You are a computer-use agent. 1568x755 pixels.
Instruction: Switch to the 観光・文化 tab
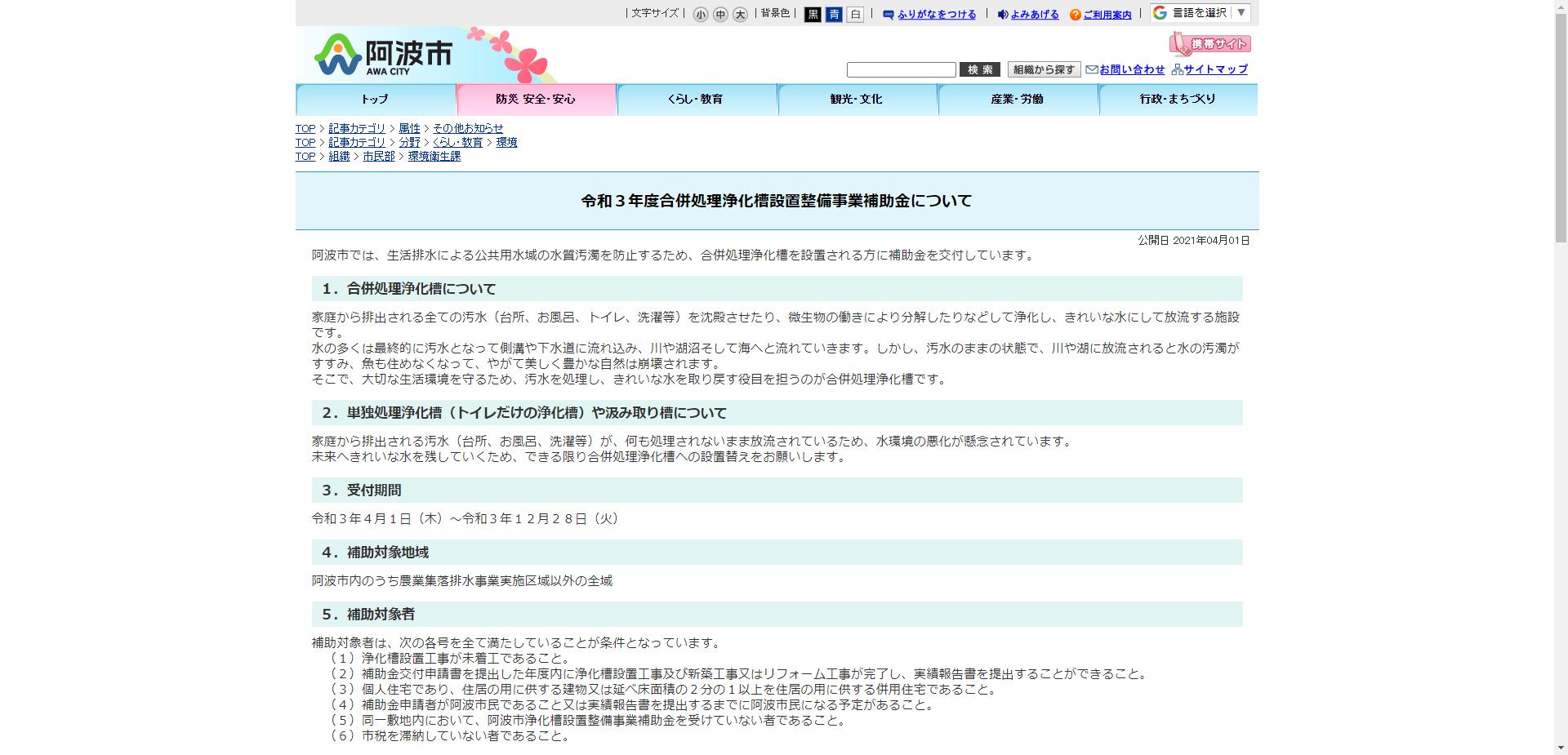click(857, 99)
